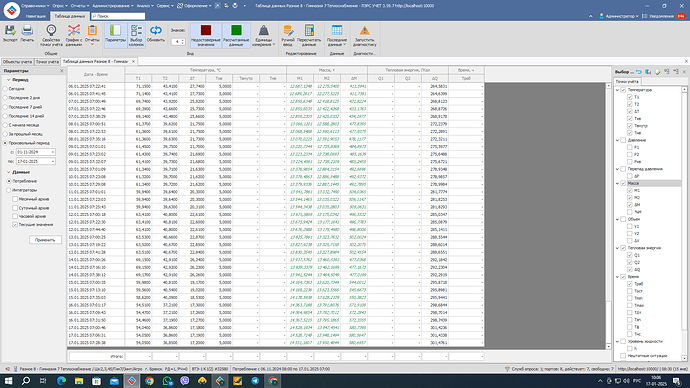Screen dimensions: 690x388
Task: Click the table vertical scrollbar
Action: click(609, 215)
